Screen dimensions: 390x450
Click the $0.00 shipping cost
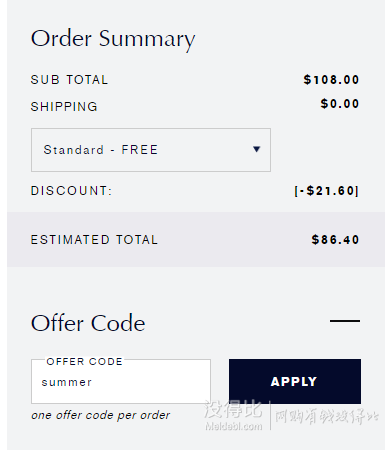340,104
